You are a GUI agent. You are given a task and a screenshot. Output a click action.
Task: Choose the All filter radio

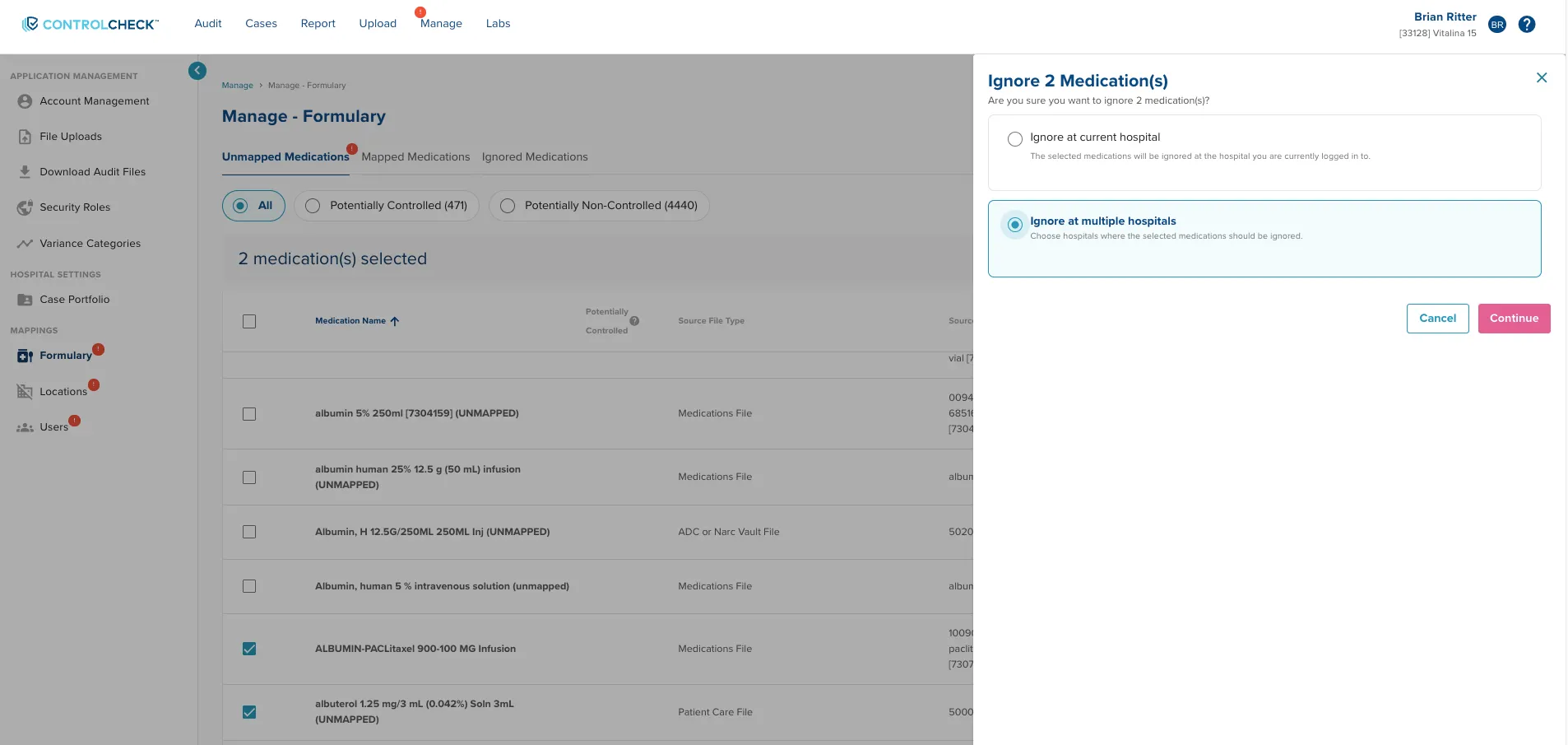coord(240,206)
